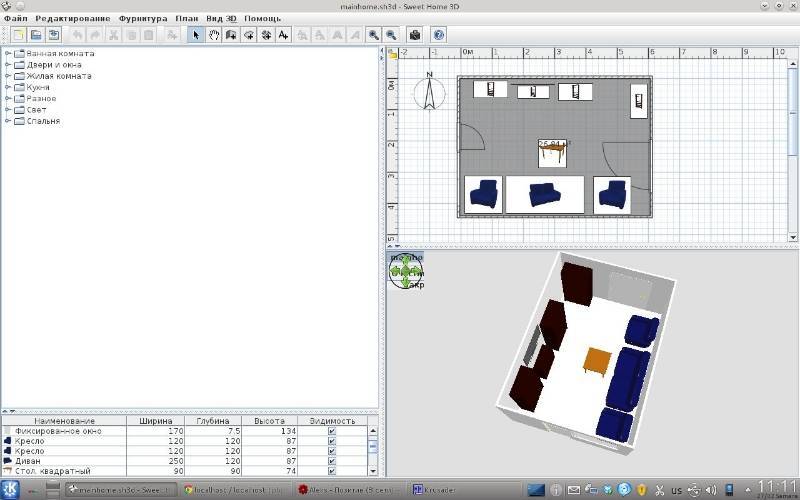This screenshot has width=800, height=500.
Task: Uncheck visibility for Фиксированное окно row
Action: point(332,431)
